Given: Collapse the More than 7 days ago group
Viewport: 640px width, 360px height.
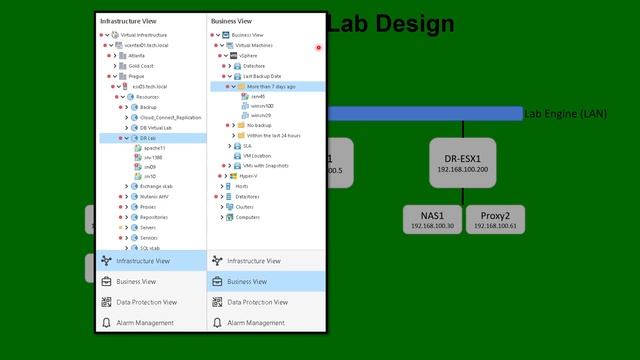Looking at the screenshot, I should point(233,87).
